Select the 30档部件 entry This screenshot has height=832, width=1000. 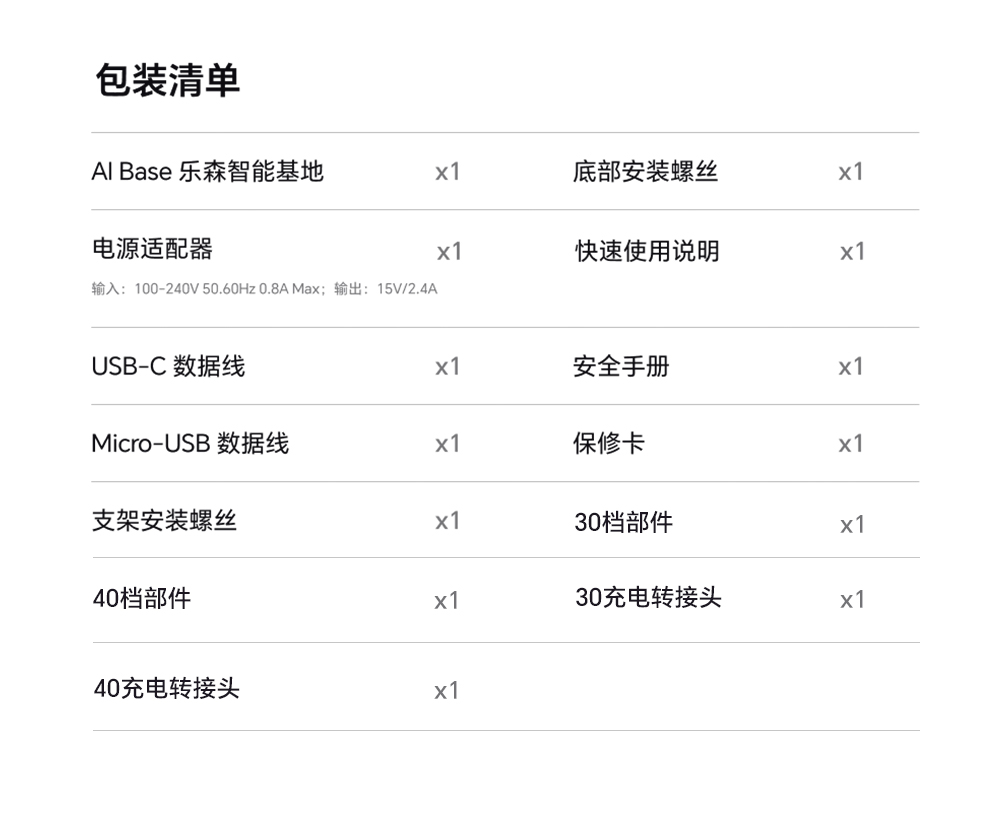coord(624,522)
